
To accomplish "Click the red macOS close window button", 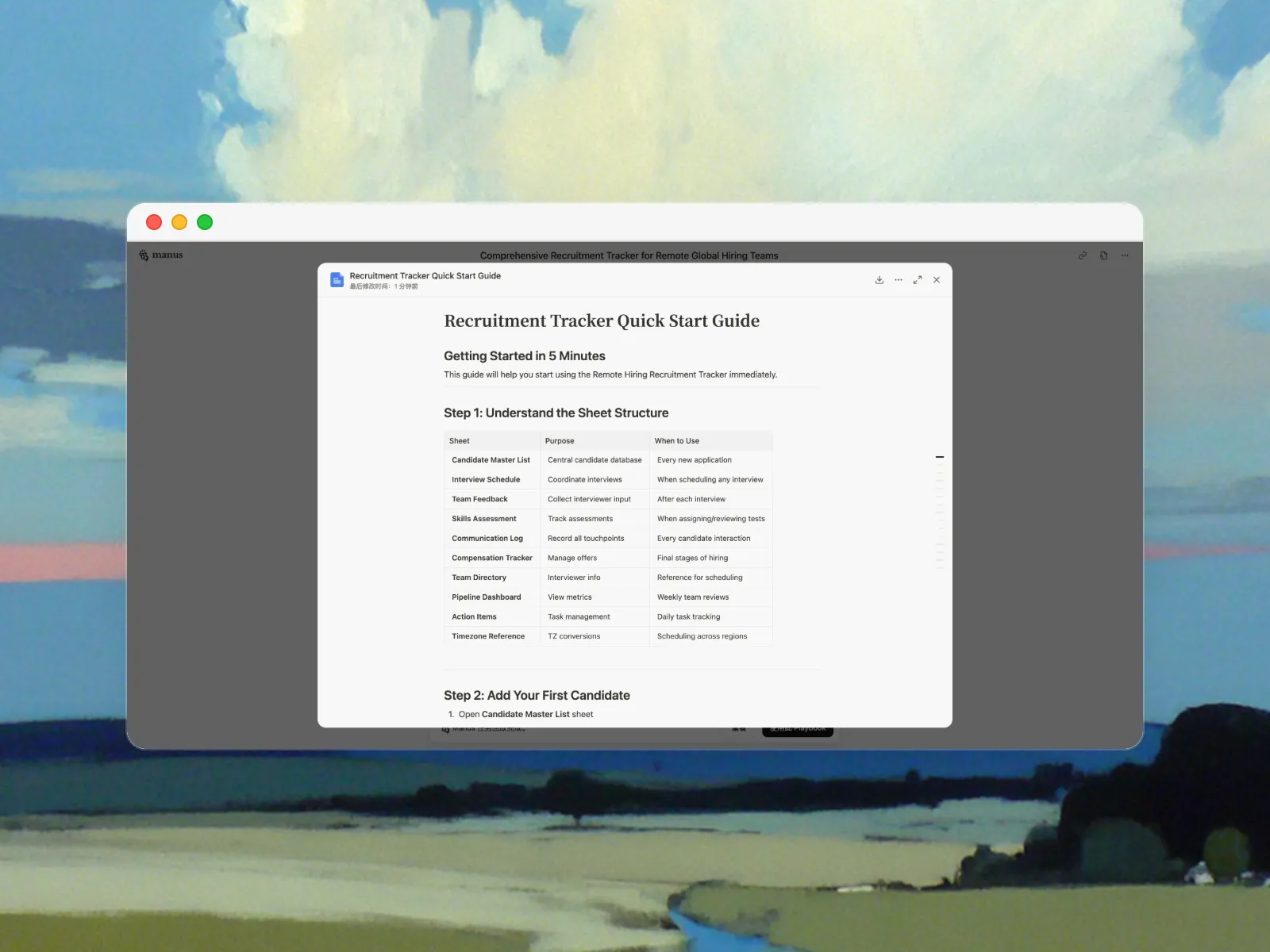I will point(154,222).
